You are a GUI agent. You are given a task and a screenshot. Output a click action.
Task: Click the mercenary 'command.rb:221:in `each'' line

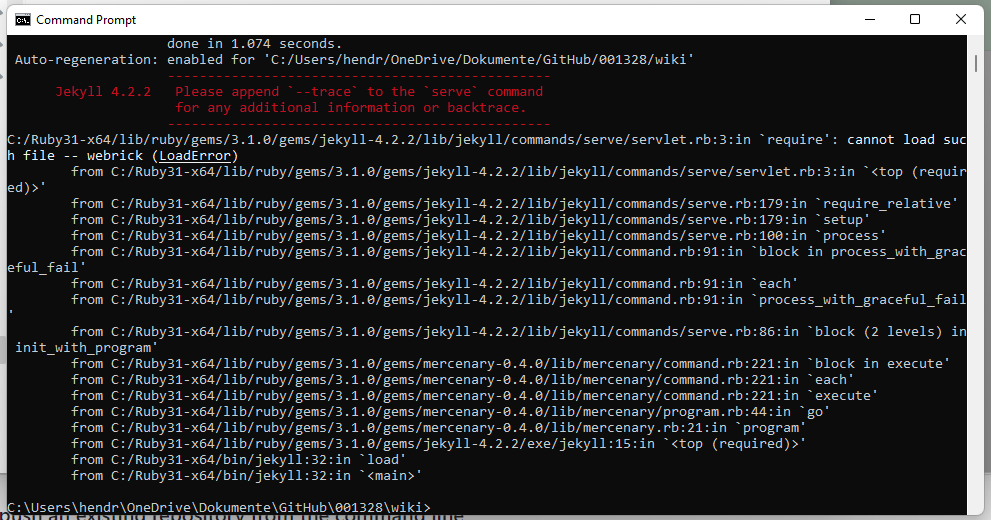point(462,380)
